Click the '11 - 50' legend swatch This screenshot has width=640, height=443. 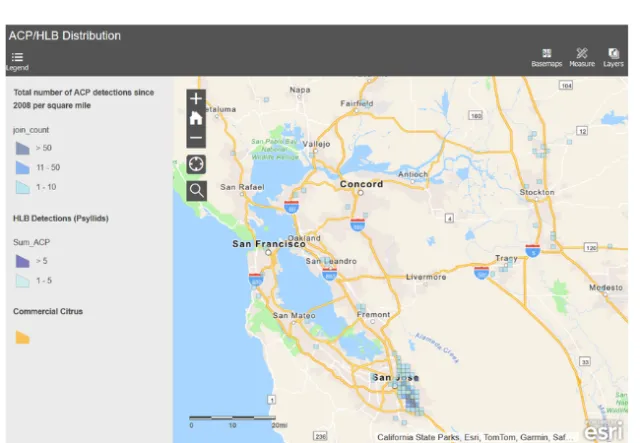tap(22, 167)
